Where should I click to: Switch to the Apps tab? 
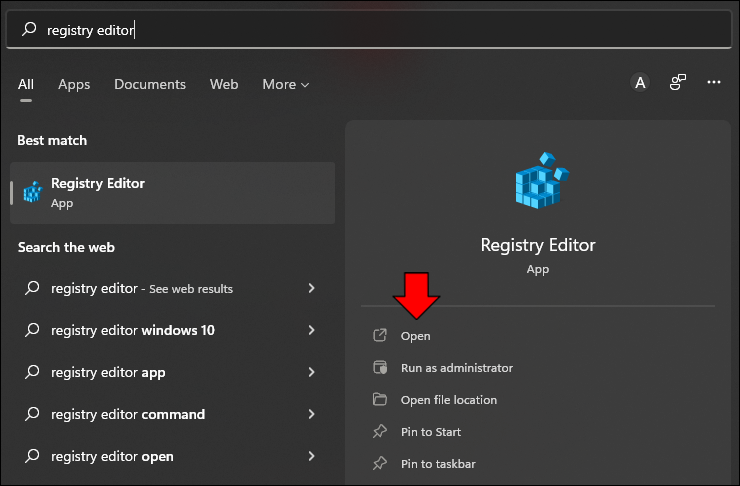click(x=74, y=85)
